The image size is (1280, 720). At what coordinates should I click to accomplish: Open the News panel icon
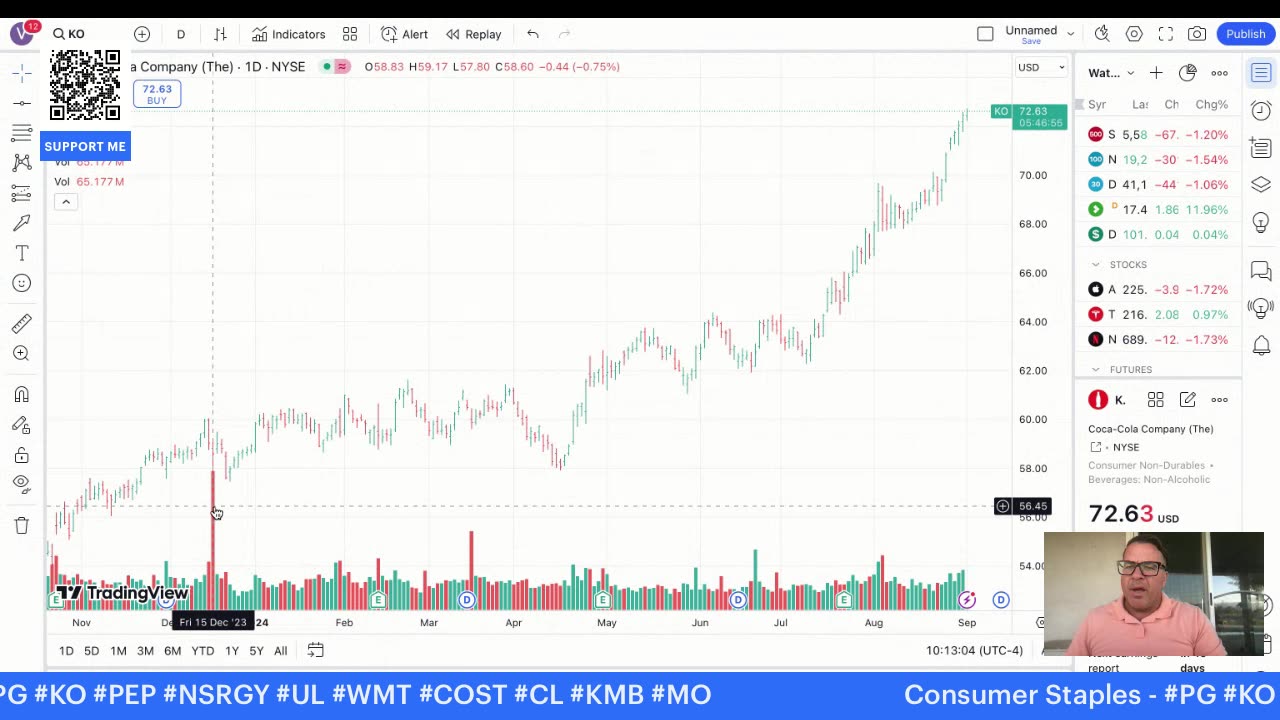(1261, 148)
